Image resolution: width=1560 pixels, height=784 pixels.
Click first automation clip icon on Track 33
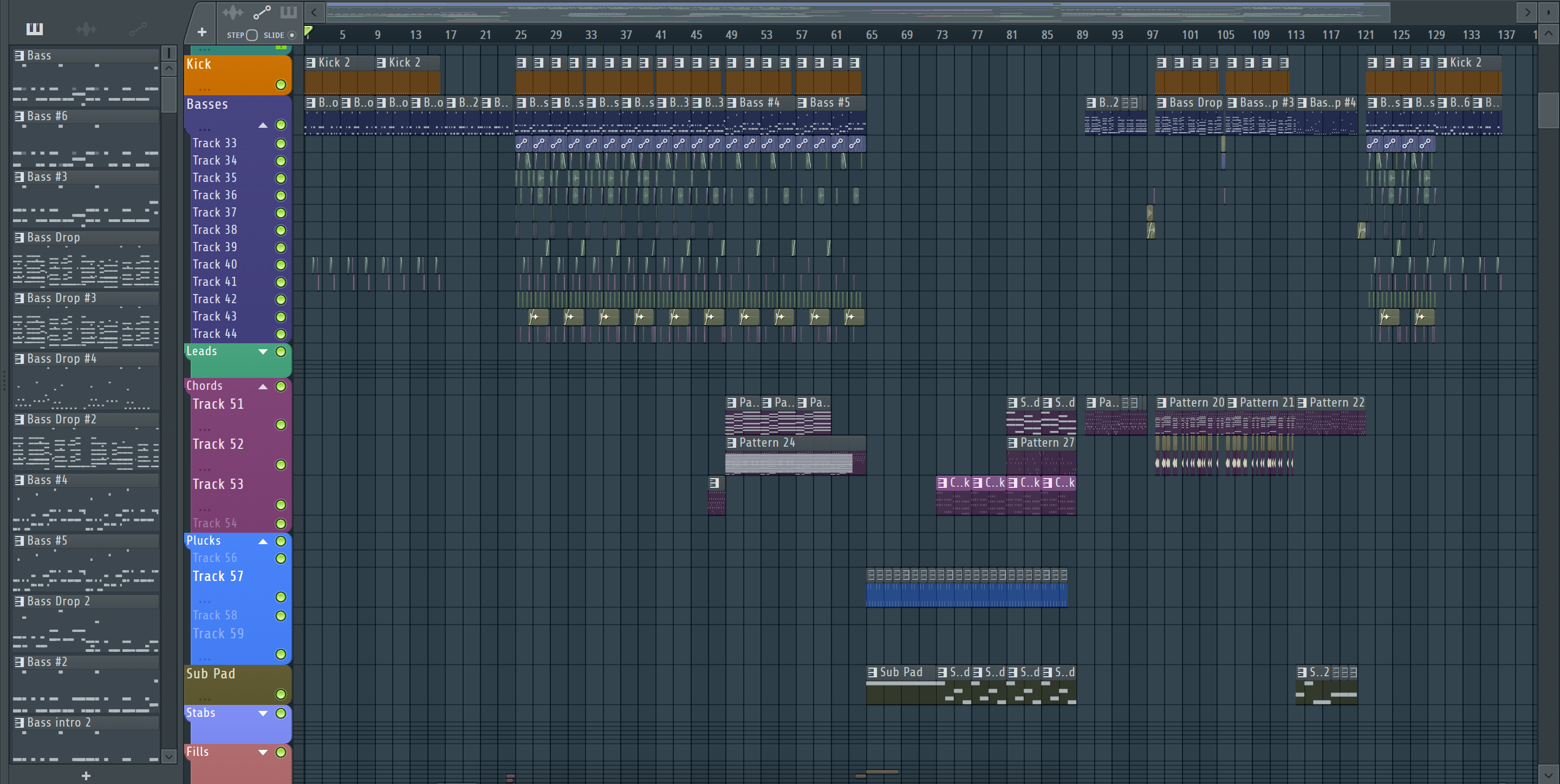pos(522,143)
